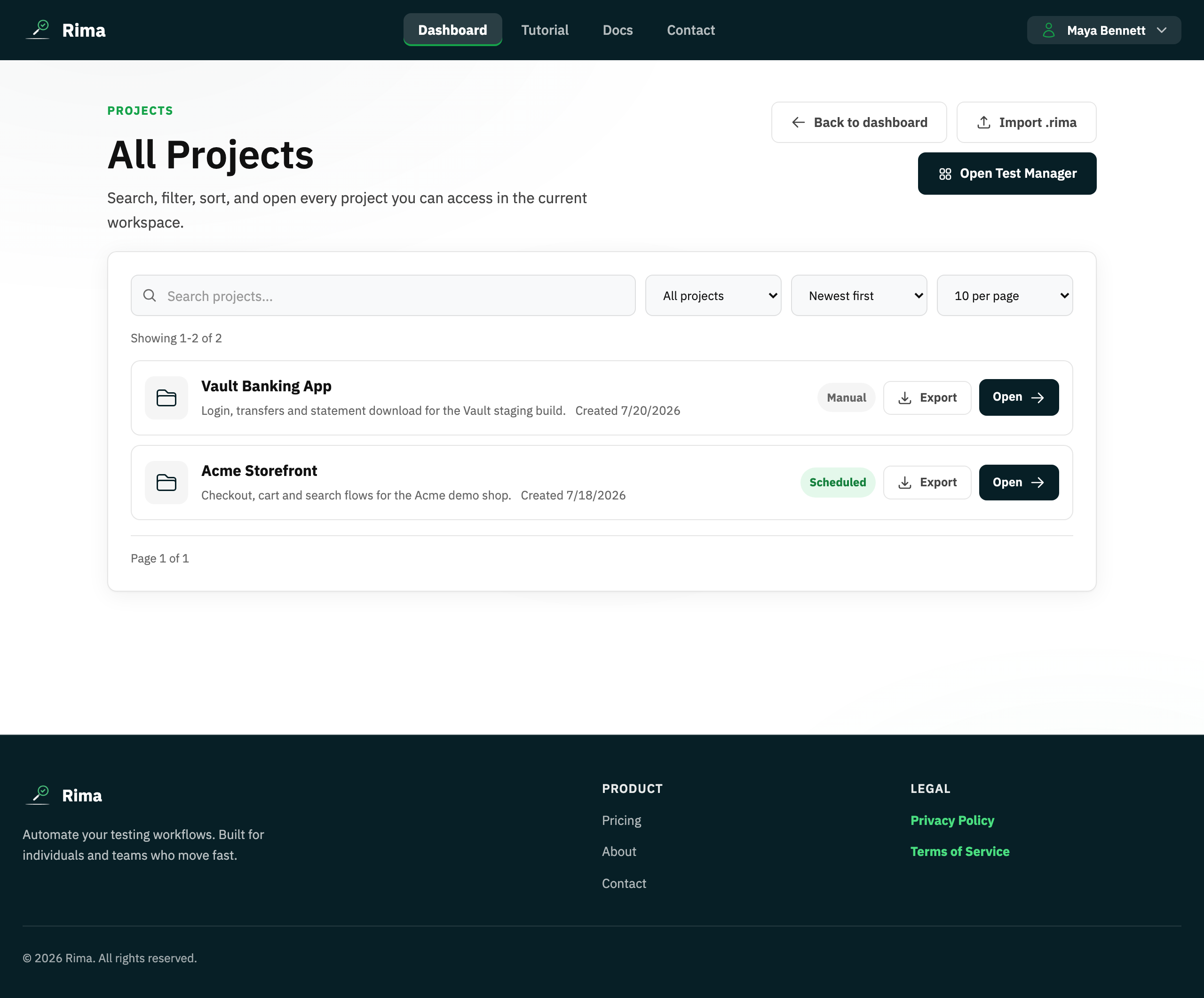Click 'Created 7/20/2026' text
The height and width of the screenshot is (998, 1204).
click(x=627, y=411)
